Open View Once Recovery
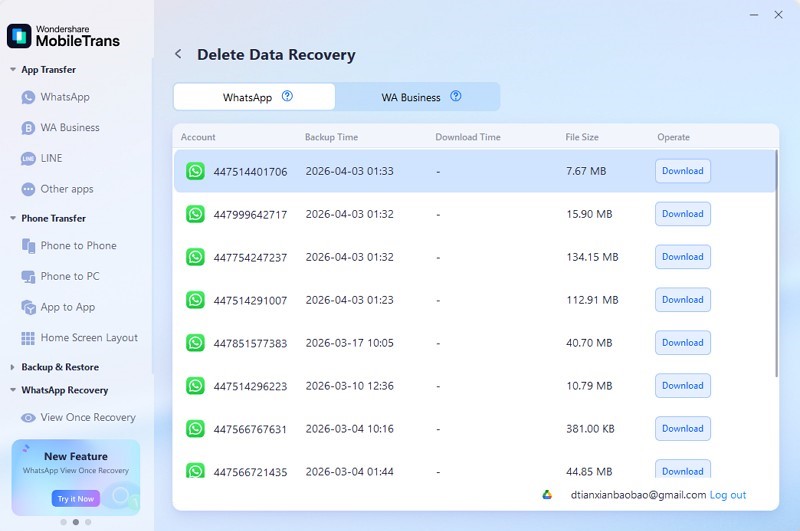The image size is (800, 531). [x=87, y=417]
